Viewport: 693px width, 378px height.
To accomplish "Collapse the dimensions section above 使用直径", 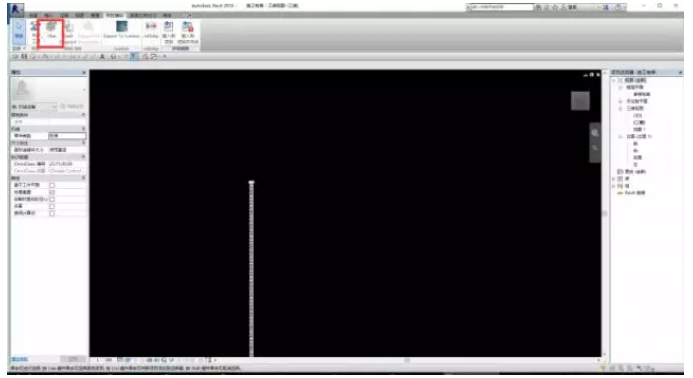I will [84, 143].
